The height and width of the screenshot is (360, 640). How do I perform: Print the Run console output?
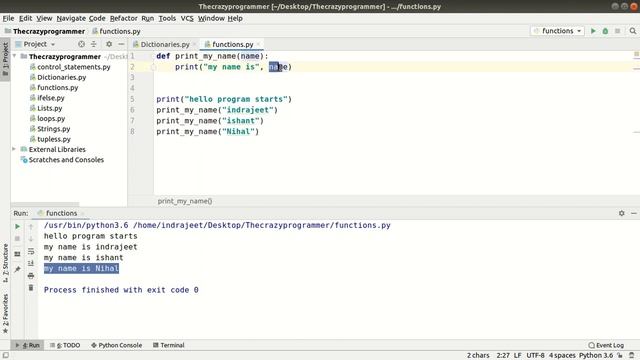31,276
